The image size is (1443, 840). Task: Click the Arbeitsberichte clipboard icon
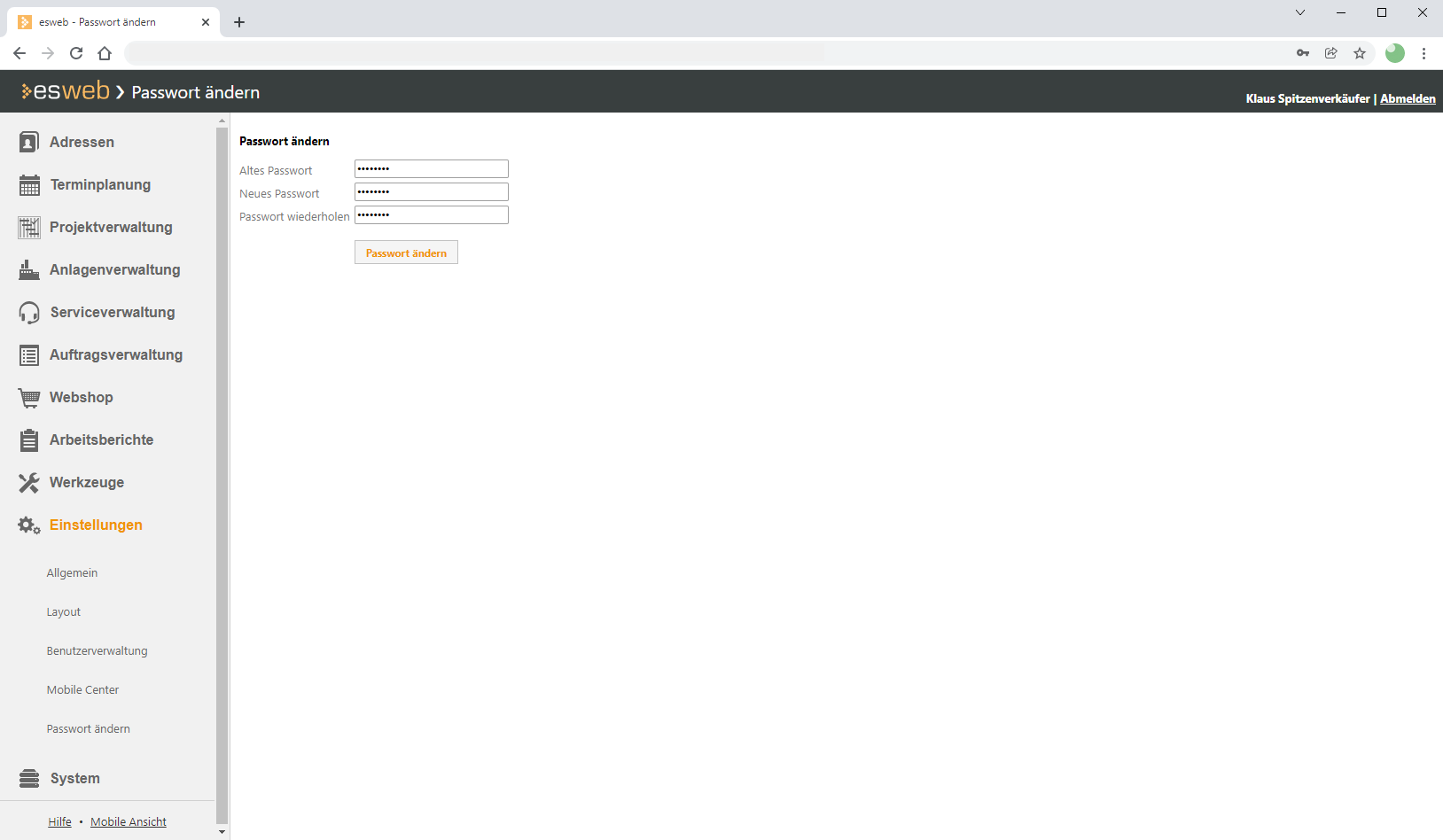(29, 439)
